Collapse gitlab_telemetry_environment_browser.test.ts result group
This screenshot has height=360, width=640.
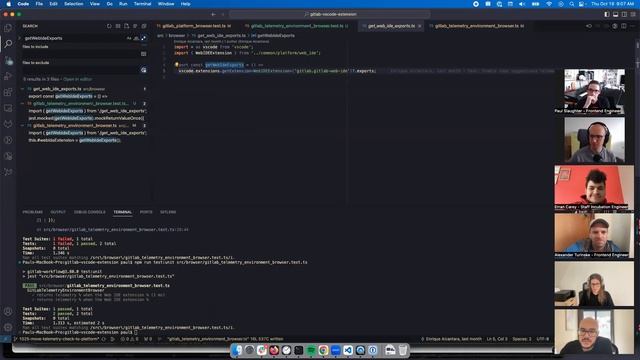click(23, 104)
